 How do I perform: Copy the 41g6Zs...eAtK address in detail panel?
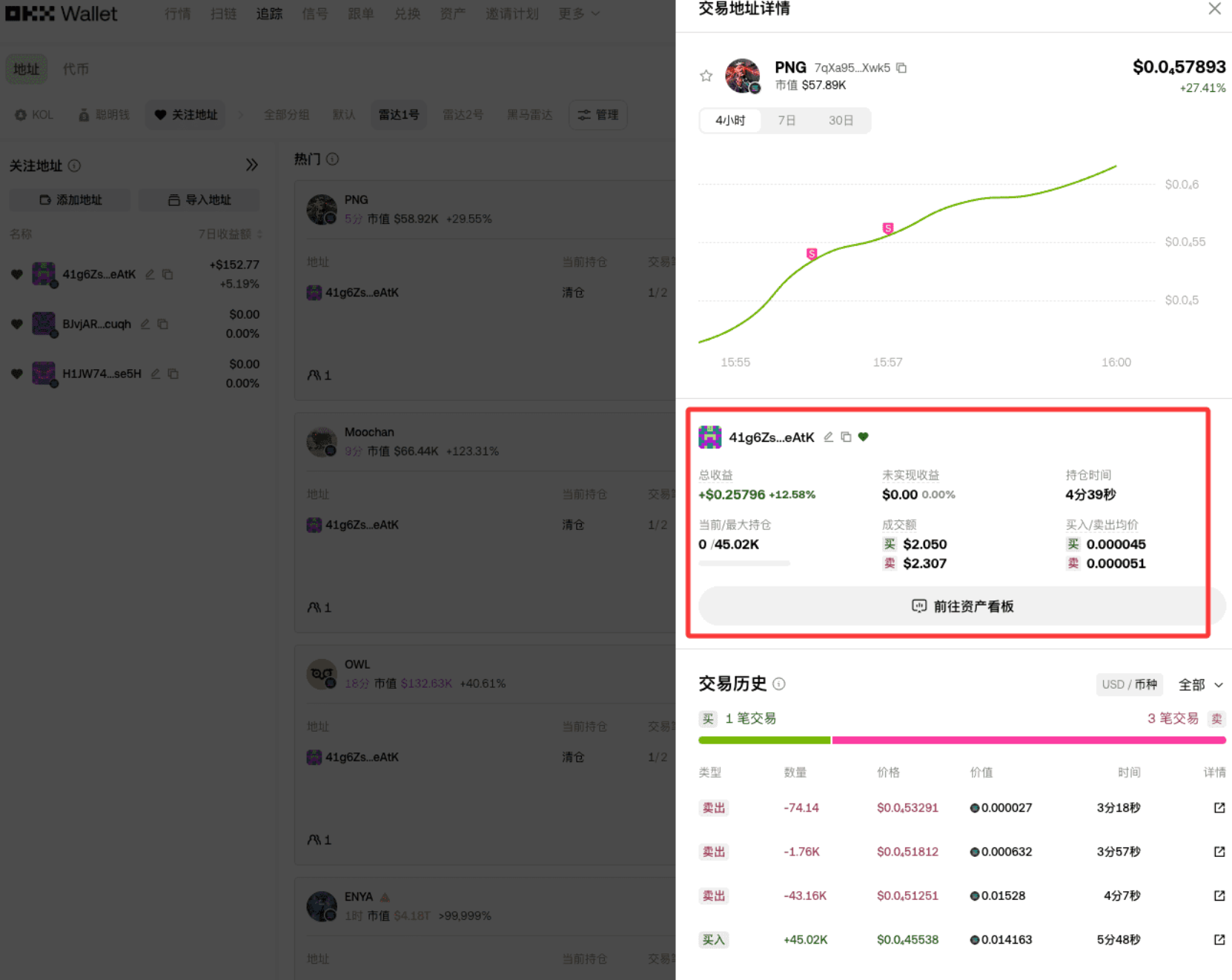[846, 437]
